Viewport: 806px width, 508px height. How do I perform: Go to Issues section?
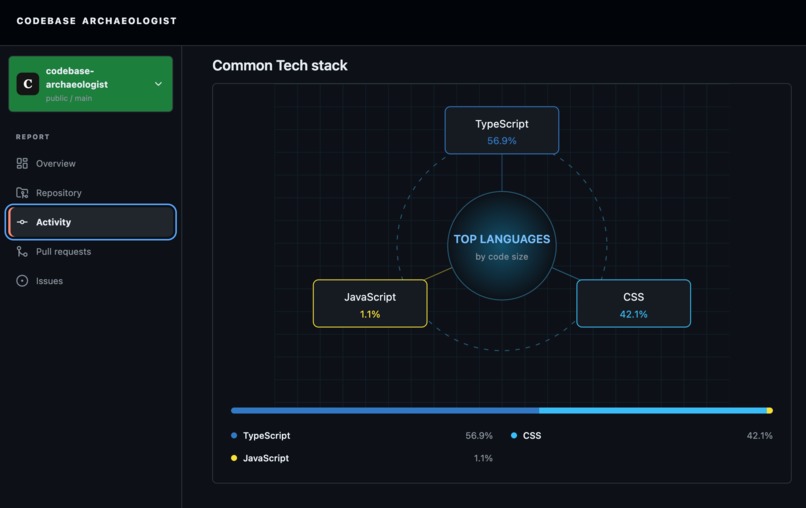(x=90, y=281)
